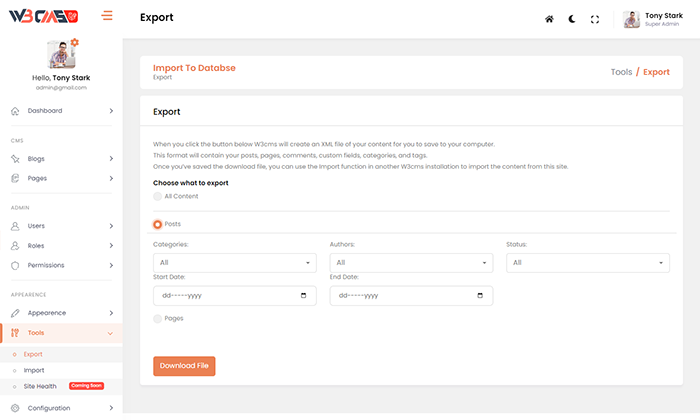The width and height of the screenshot is (700, 420).
Task: Select the Posts radio option
Action: pyautogui.click(x=158, y=224)
